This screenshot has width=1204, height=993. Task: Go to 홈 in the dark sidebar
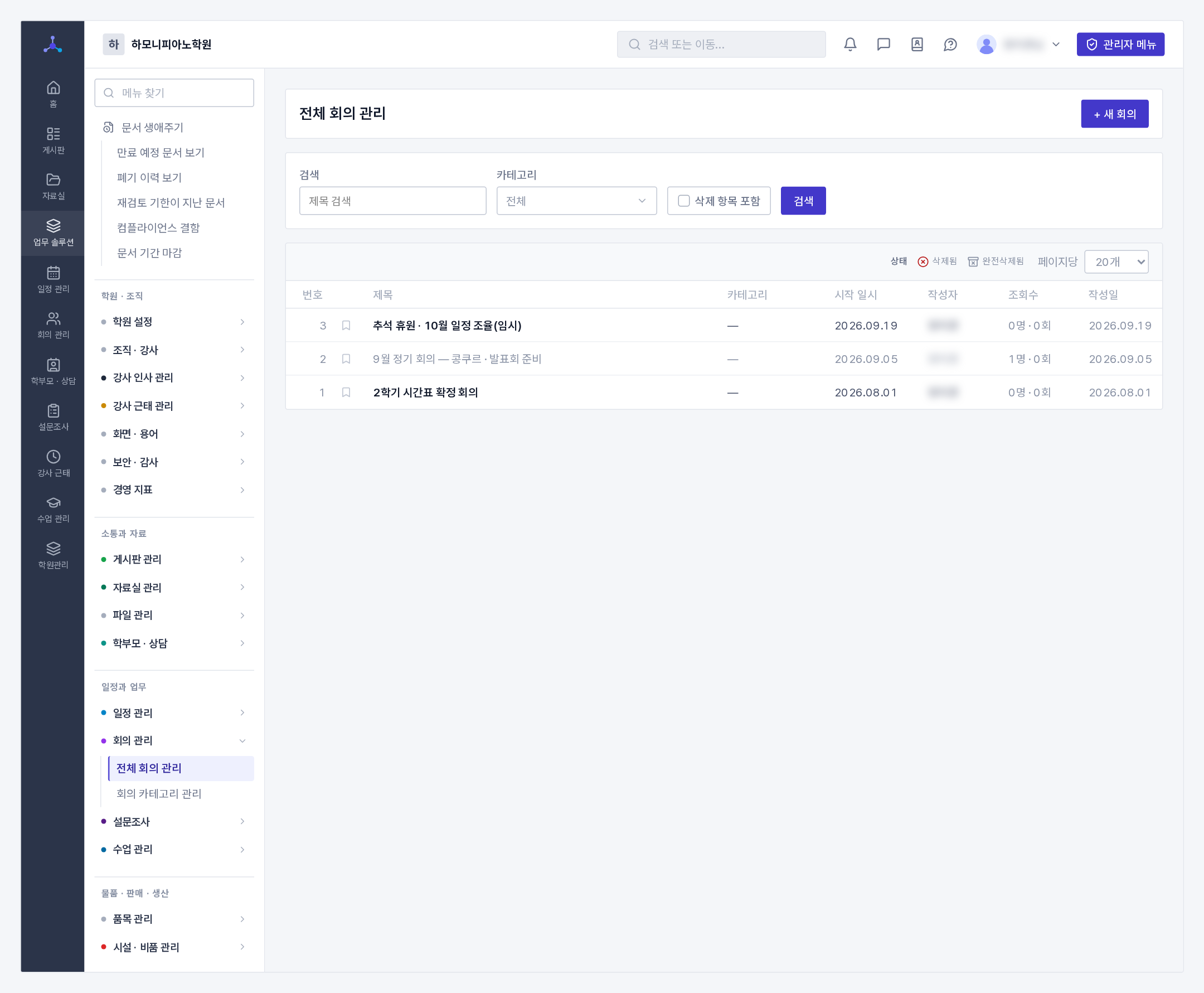(x=53, y=94)
